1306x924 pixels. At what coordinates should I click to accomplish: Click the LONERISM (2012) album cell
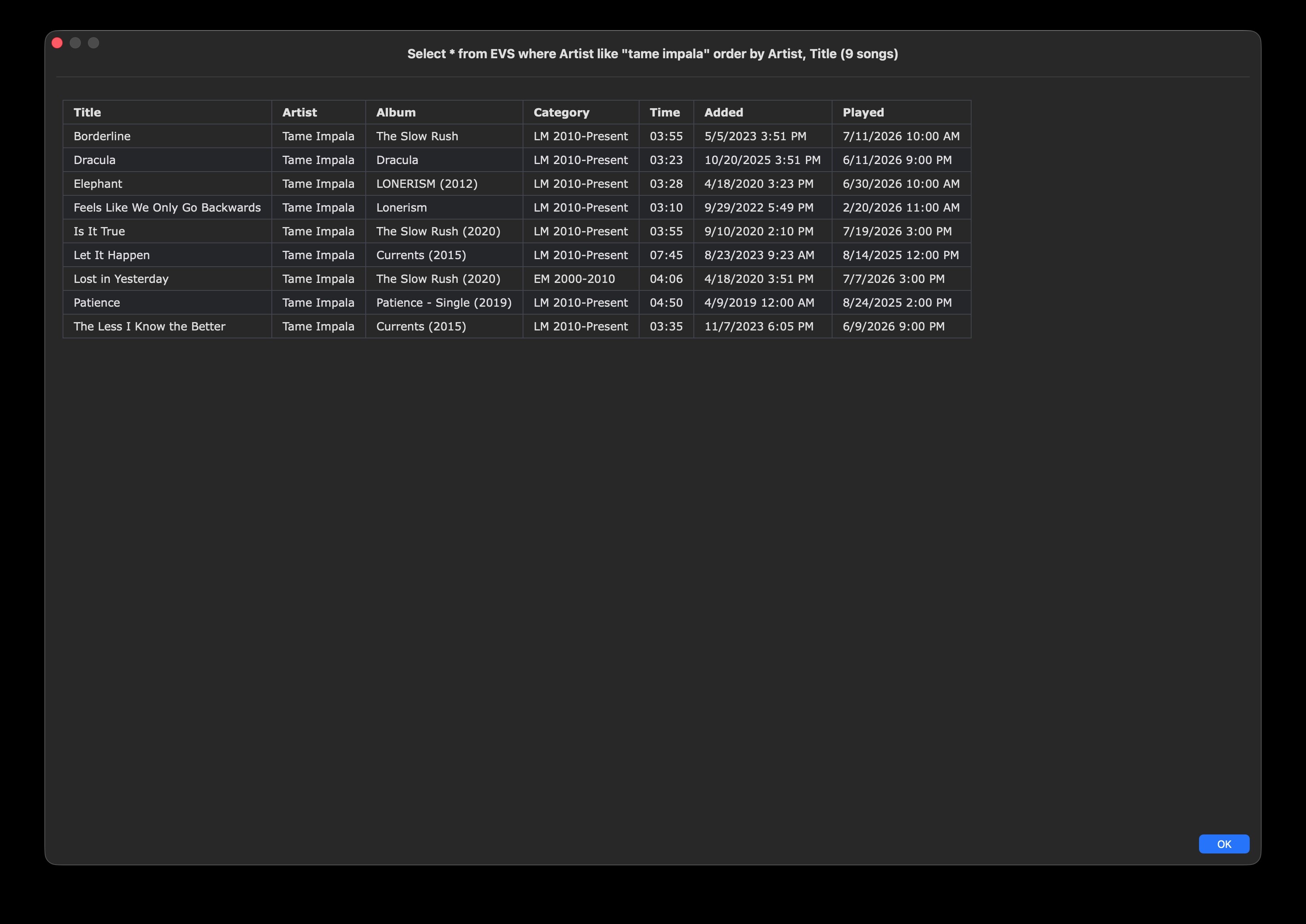coord(444,184)
